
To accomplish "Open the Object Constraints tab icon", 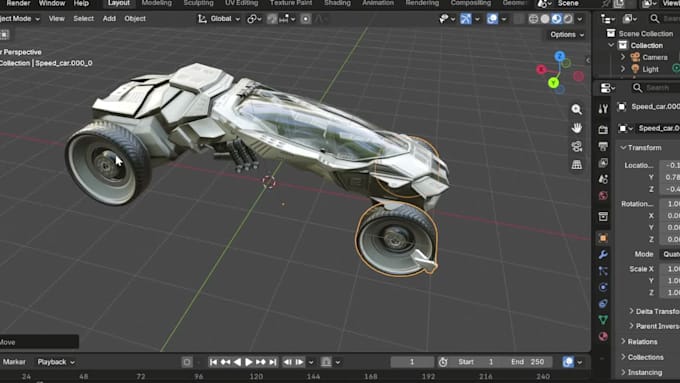I will click(603, 304).
